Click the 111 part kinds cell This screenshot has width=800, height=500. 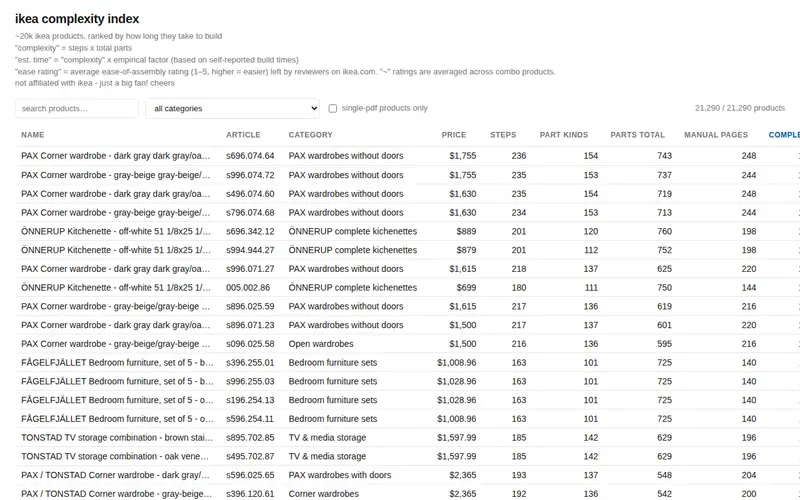pyautogui.click(x=591, y=287)
